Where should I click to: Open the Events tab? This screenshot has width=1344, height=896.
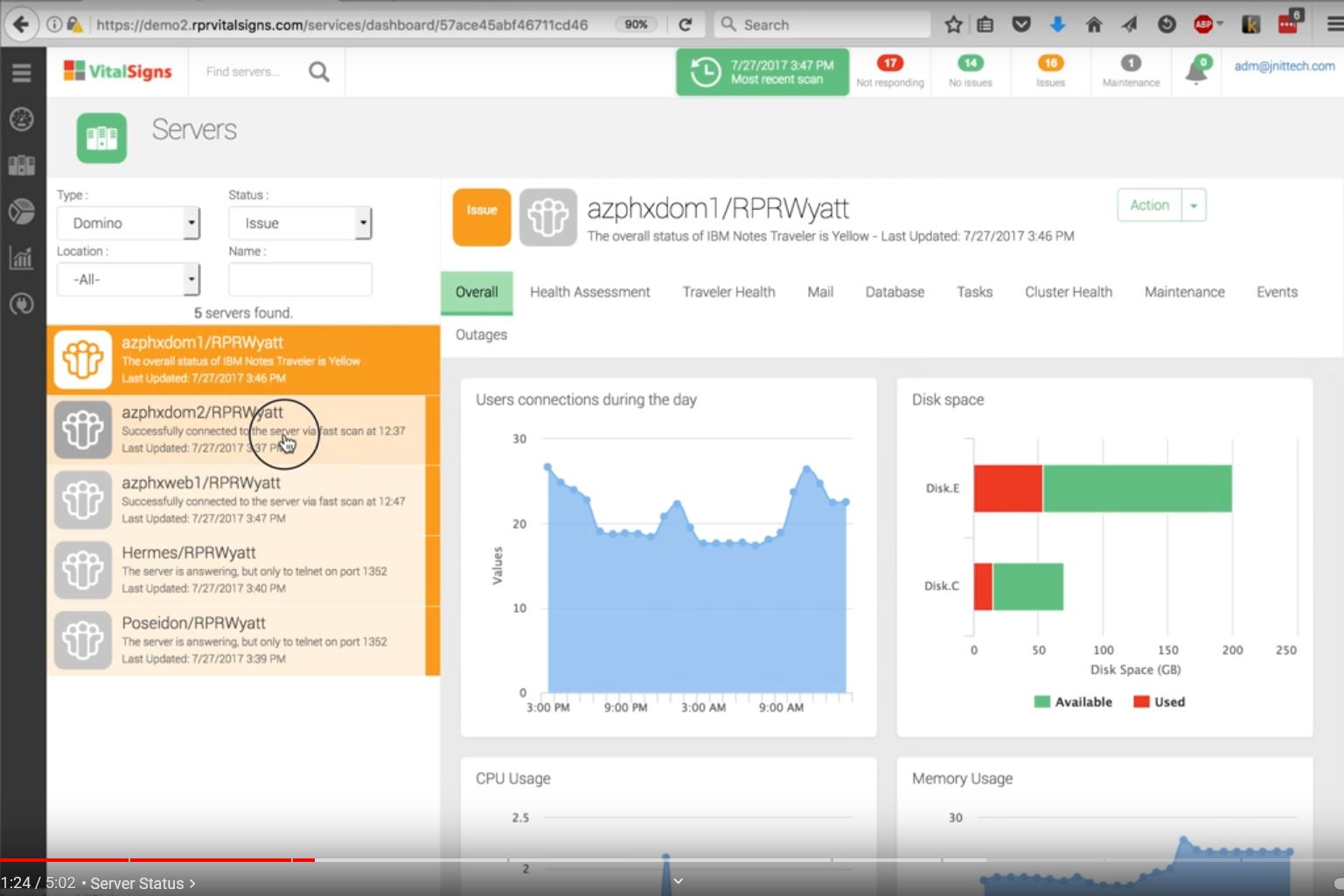click(x=1277, y=292)
